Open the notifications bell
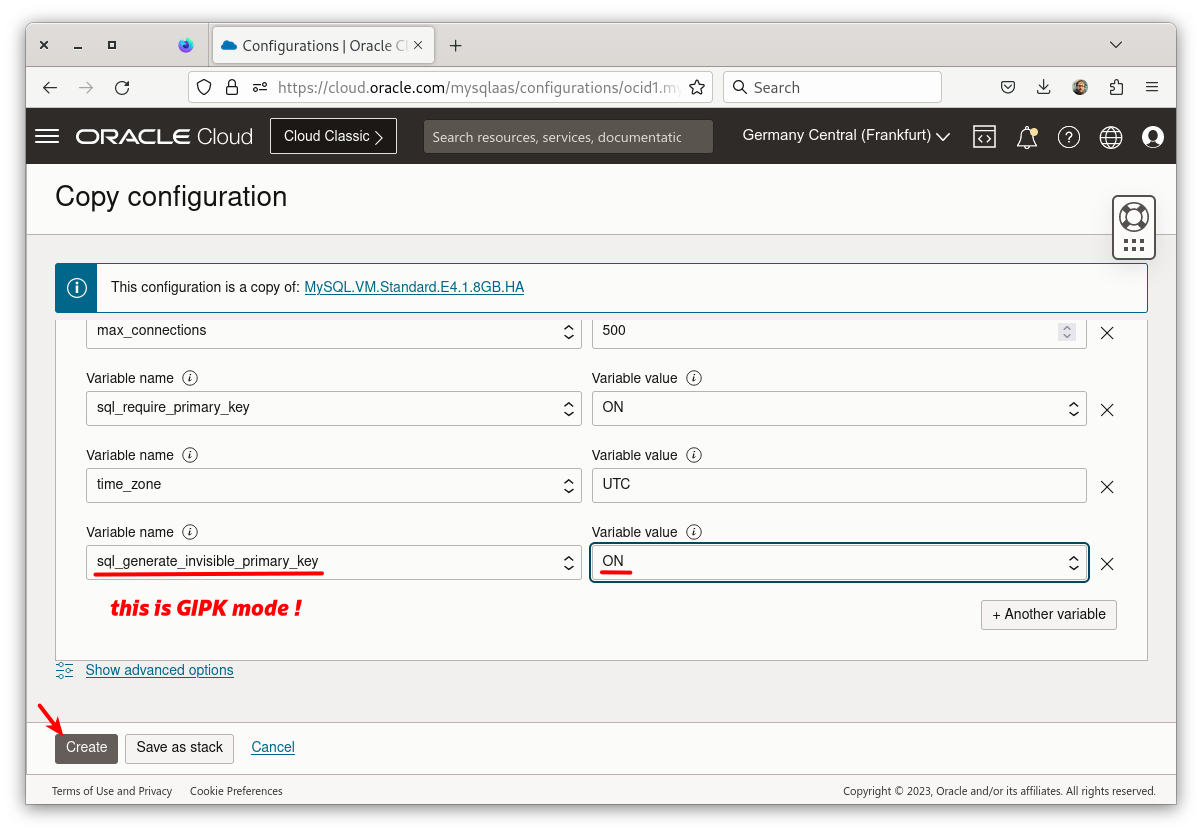1202x833 pixels. pos(1026,136)
